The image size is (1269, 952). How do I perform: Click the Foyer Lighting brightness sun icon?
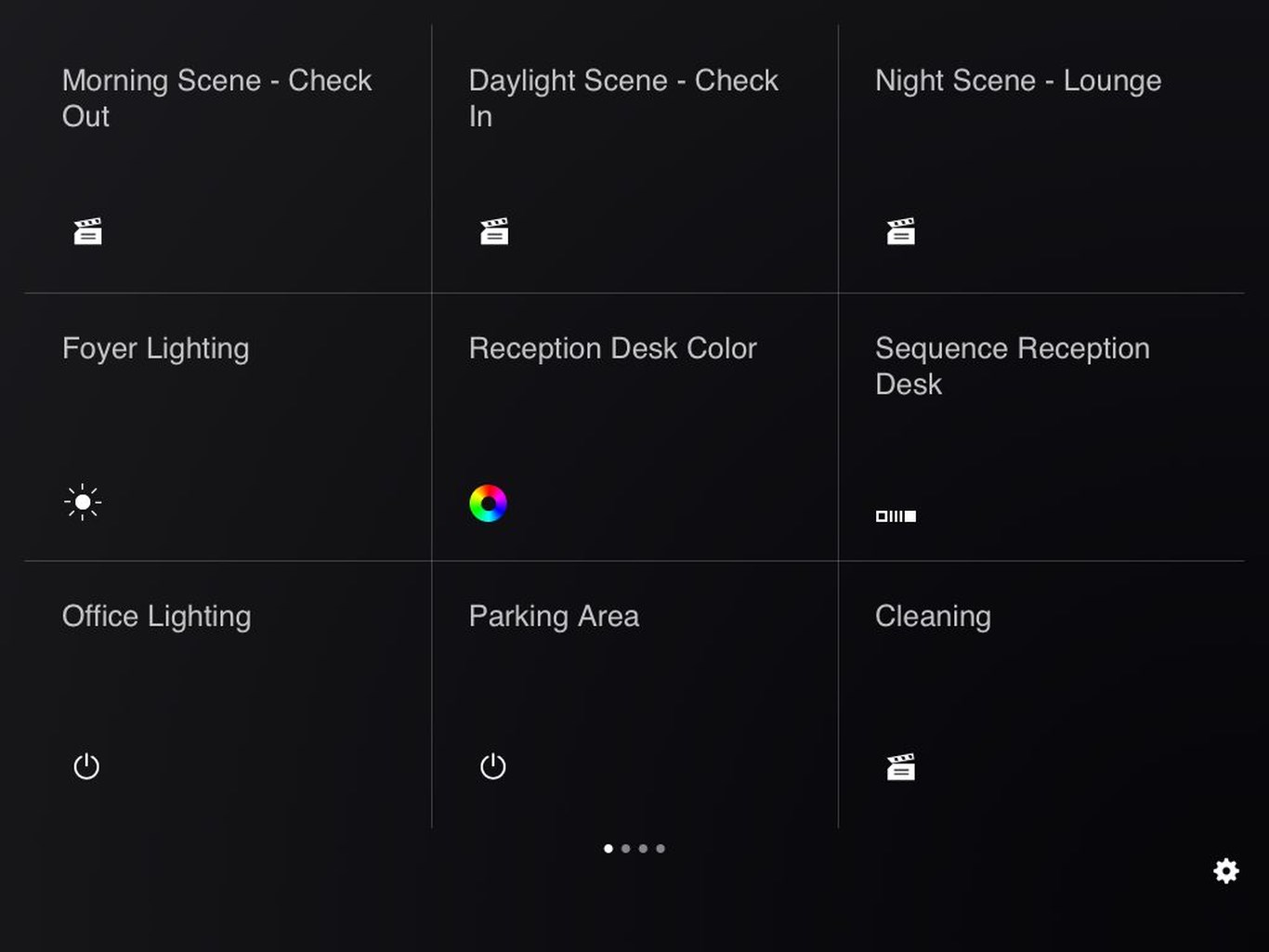tap(83, 502)
